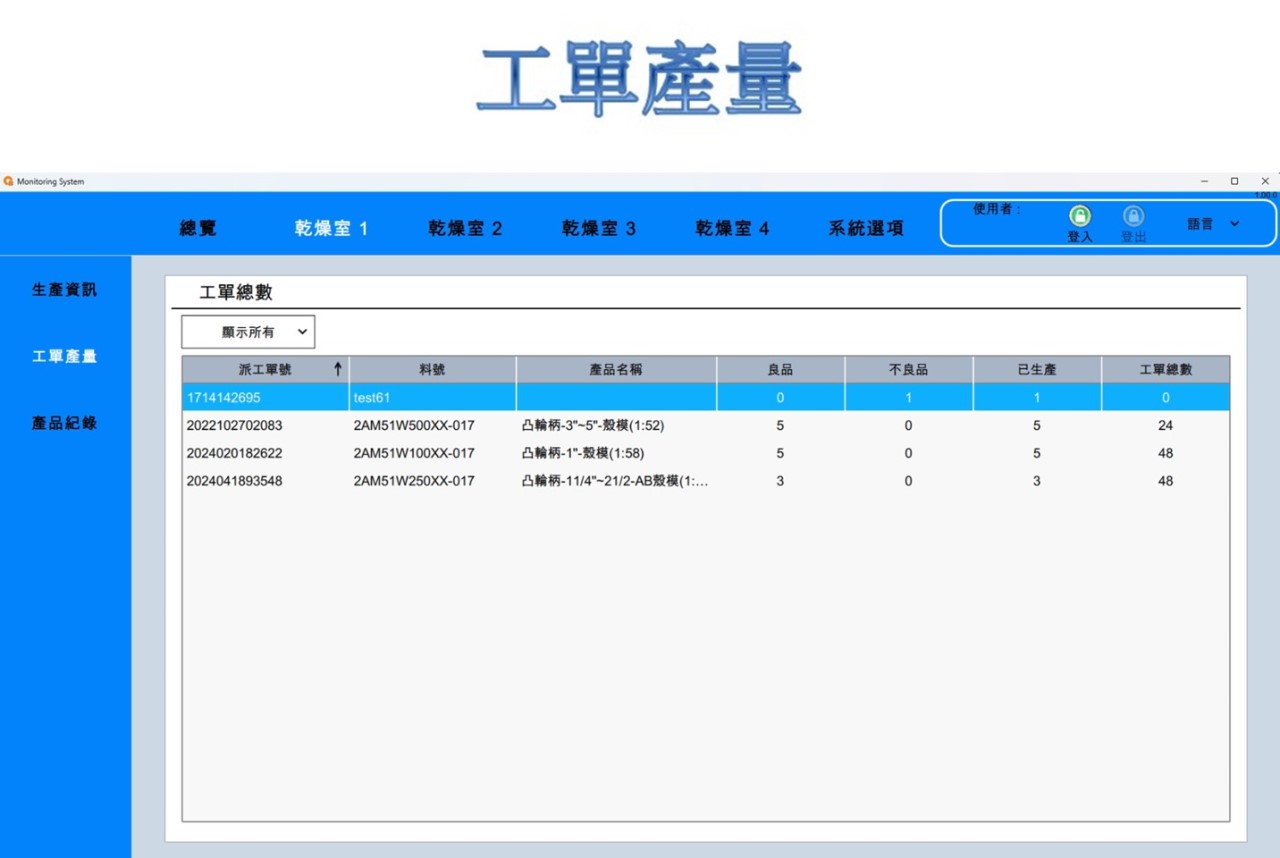The image size is (1280, 858).
Task: Click row with part number 2AM51W250XX-017
Action: point(414,481)
